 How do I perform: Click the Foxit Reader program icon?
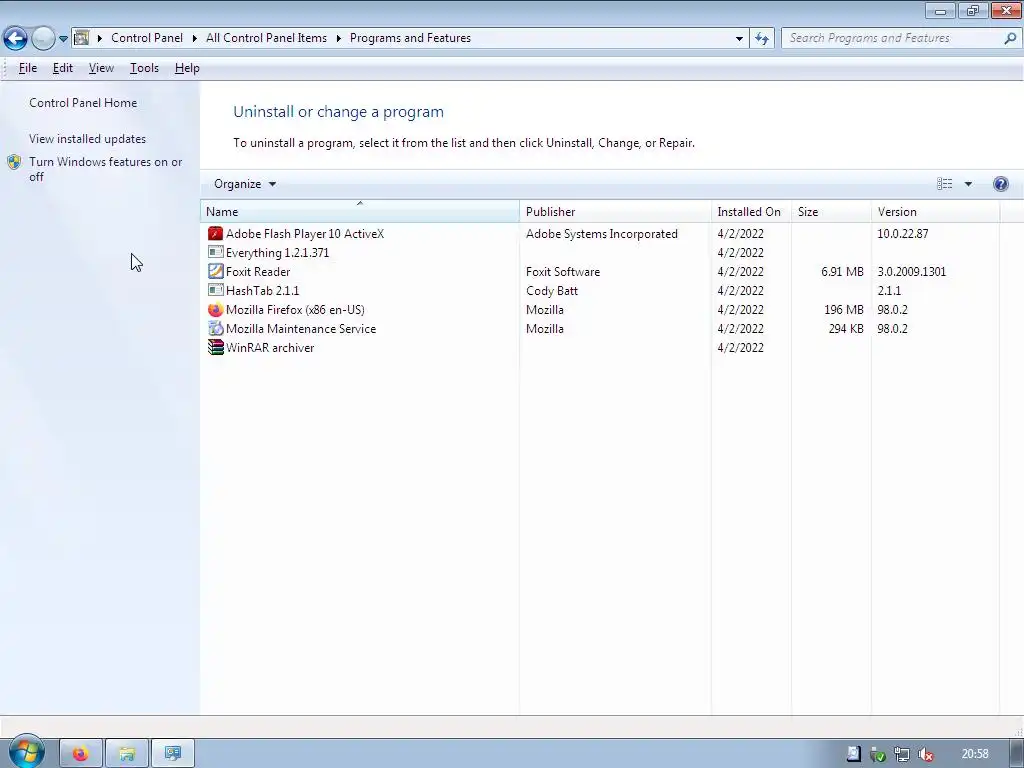215,271
